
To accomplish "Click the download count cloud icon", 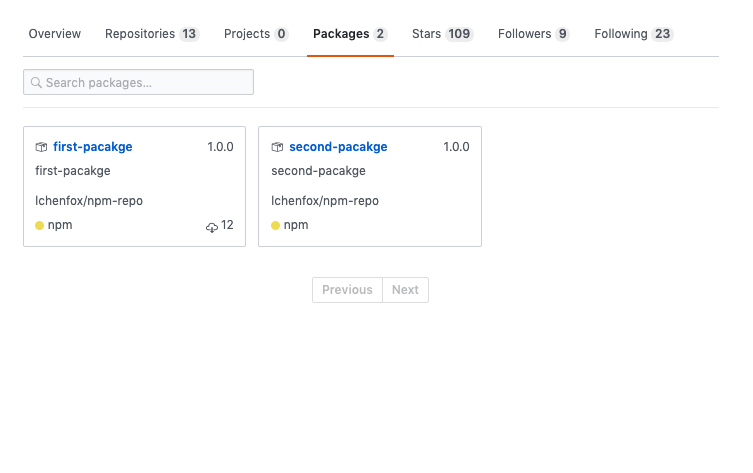I will (212, 227).
